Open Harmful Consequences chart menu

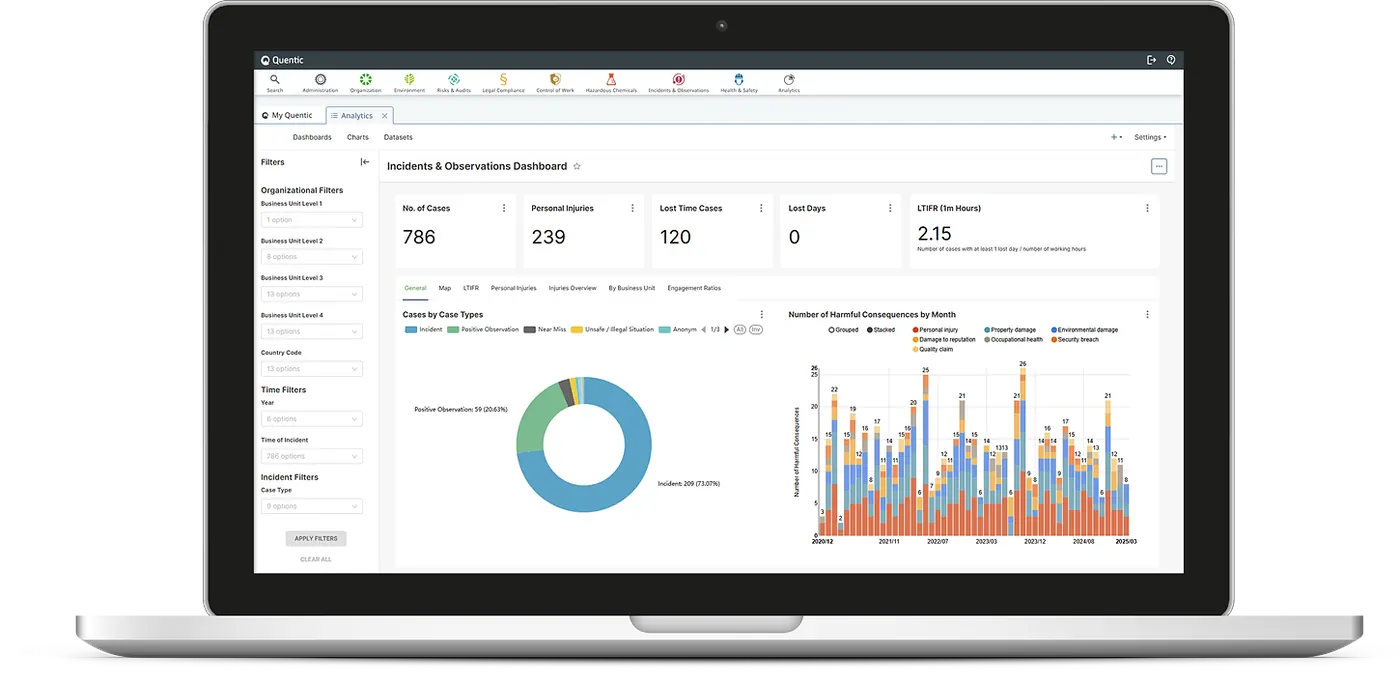tap(1147, 314)
